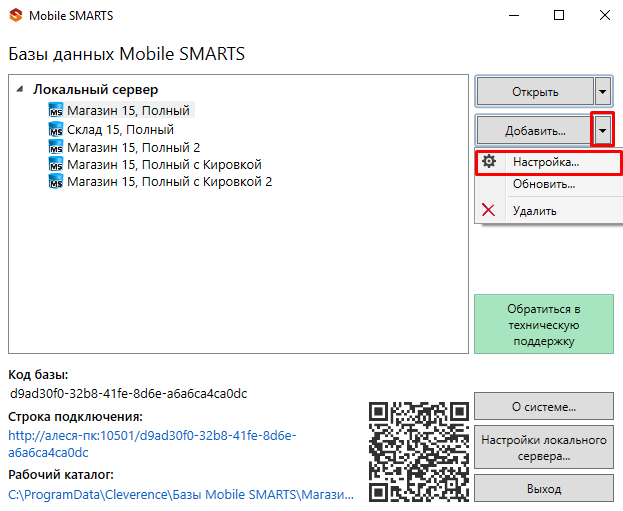Click the gear icon beside Настройка

[x=489, y=162]
